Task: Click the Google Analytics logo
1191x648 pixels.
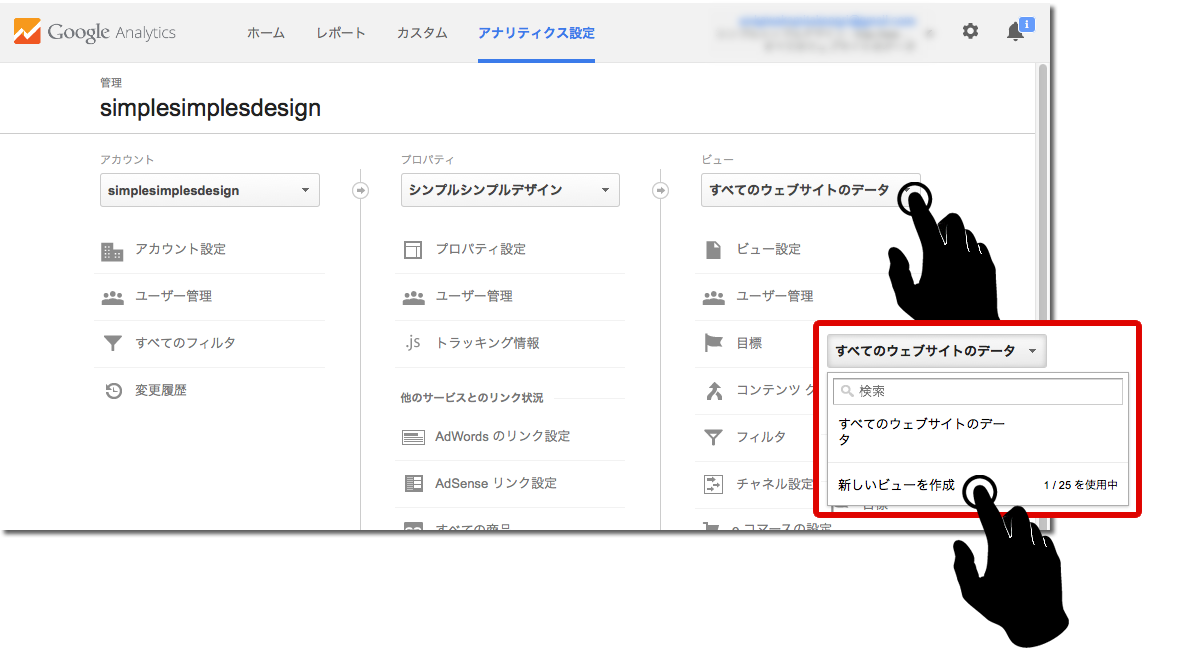Action: tap(95, 32)
